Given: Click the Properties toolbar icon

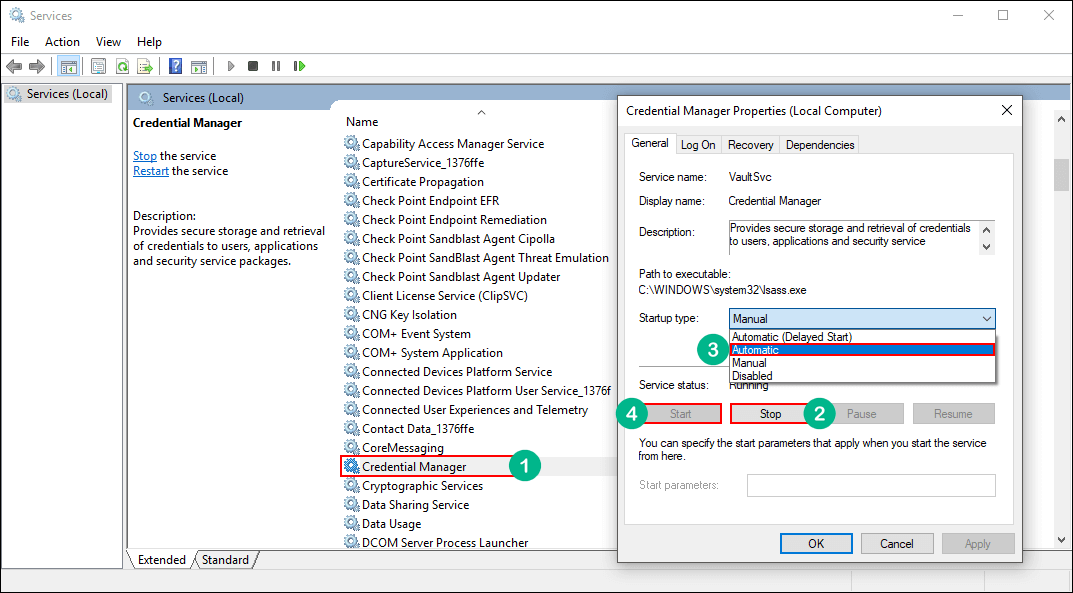Looking at the screenshot, I should pos(99,66).
